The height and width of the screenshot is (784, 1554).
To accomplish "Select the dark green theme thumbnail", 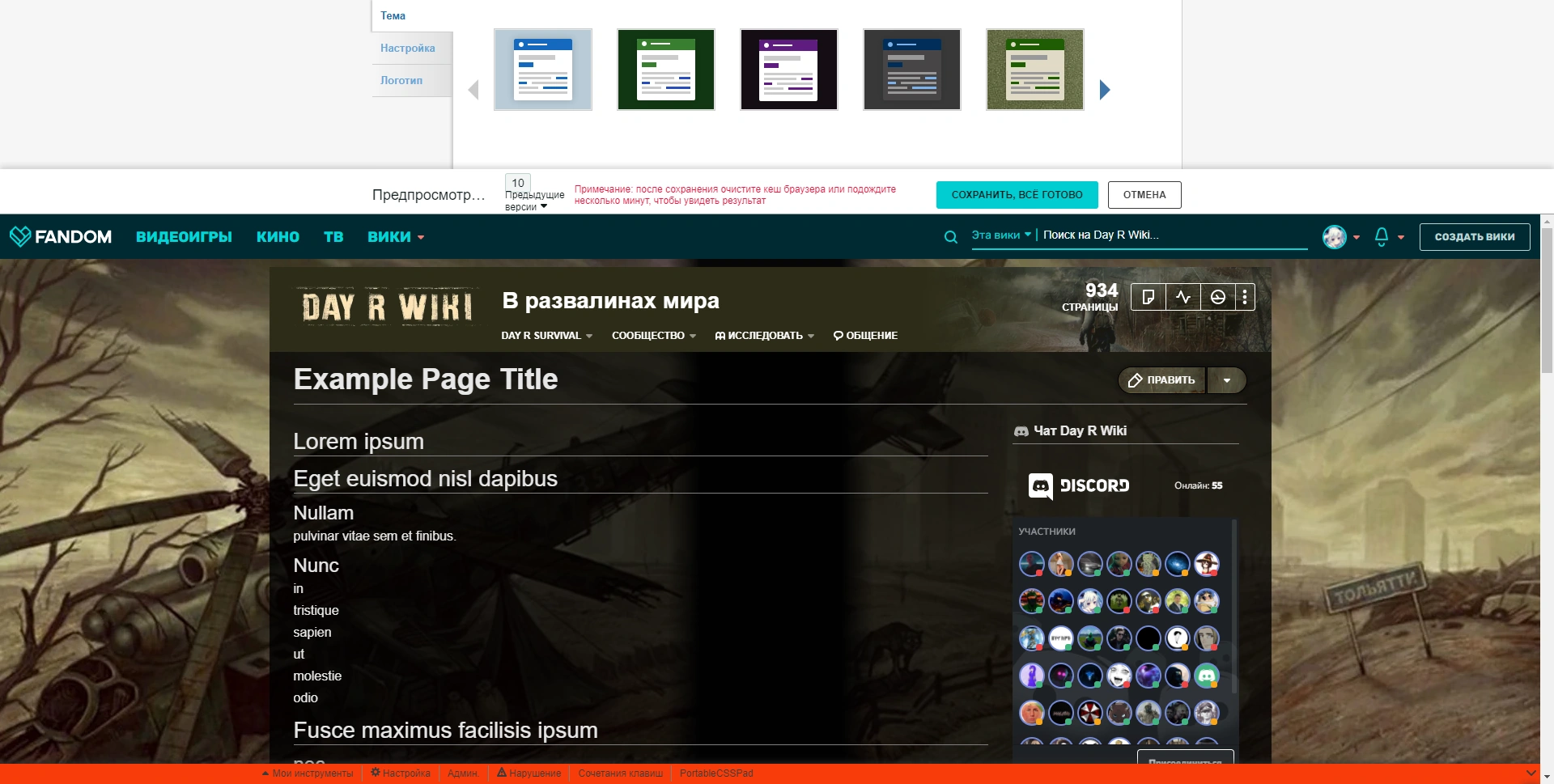I will click(666, 70).
